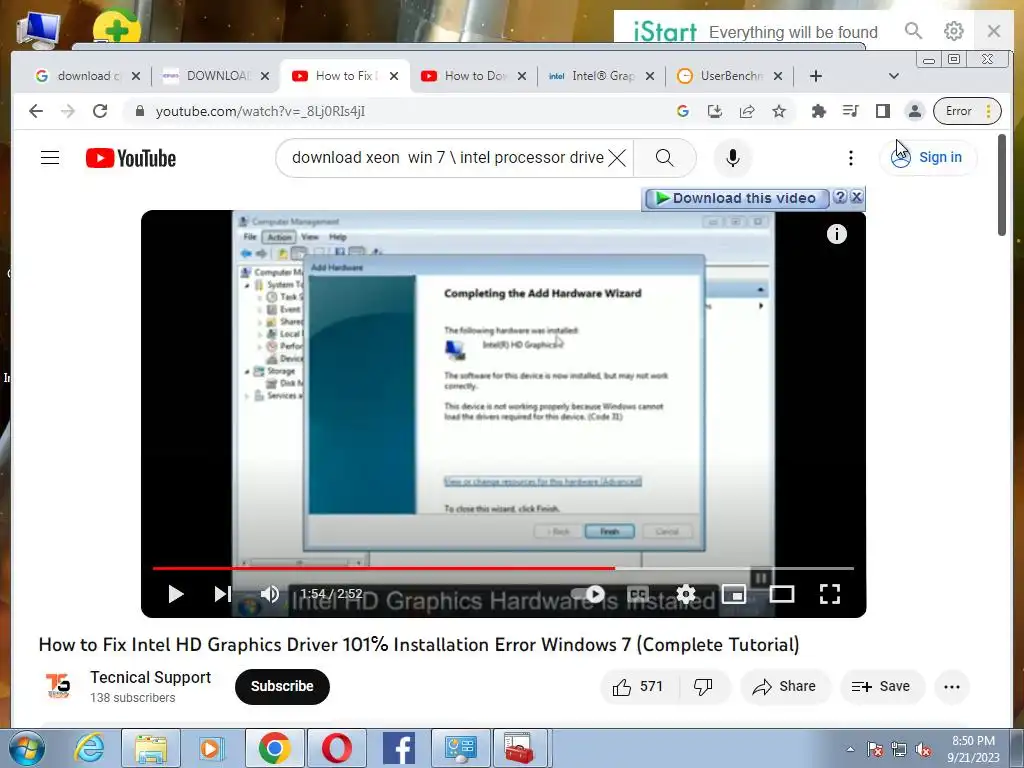Viewport: 1024px width, 768px height.
Task: Launch Internet Explorer from the taskbar
Action: pyautogui.click(x=89, y=748)
